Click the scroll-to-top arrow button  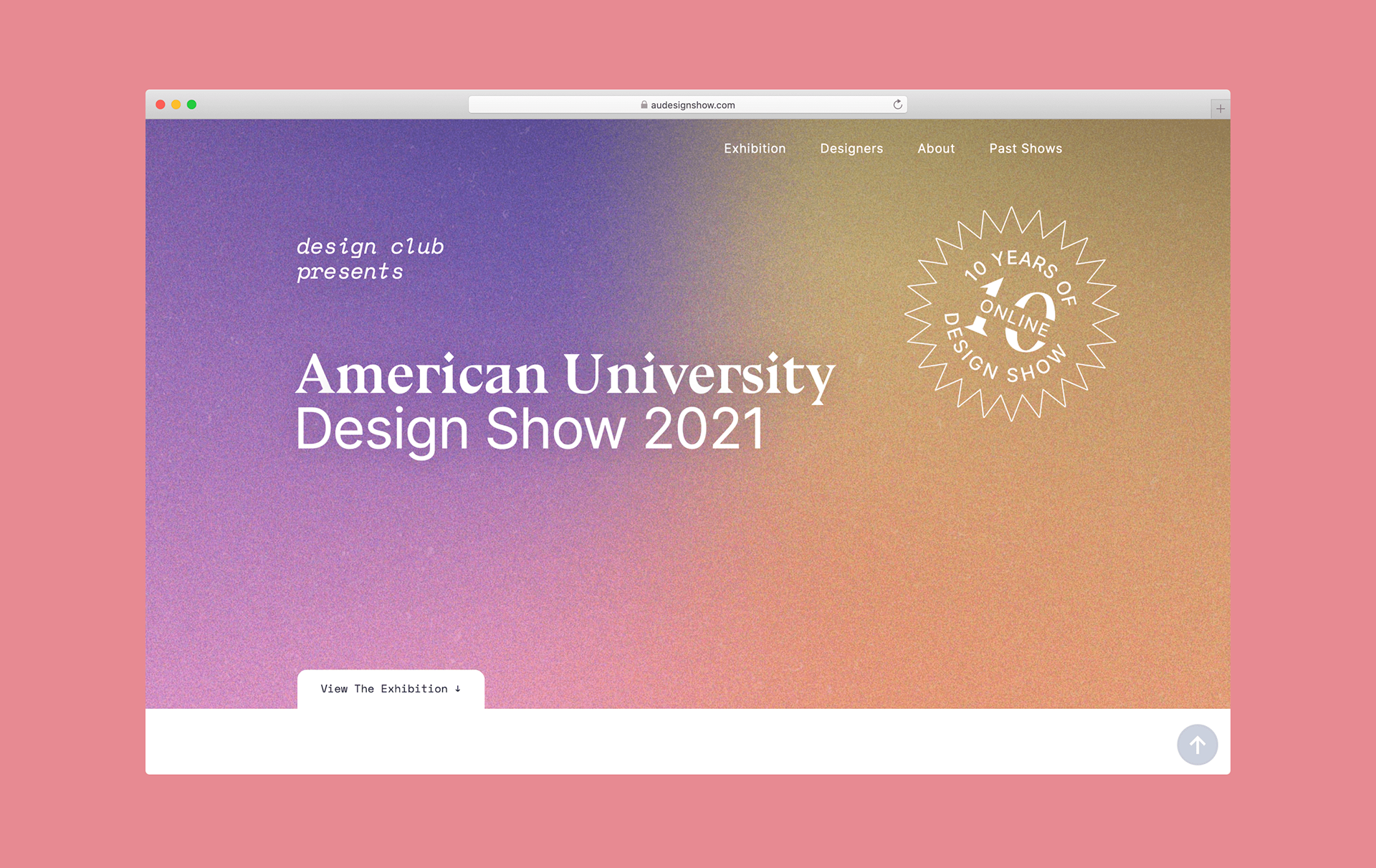[x=1197, y=745]
